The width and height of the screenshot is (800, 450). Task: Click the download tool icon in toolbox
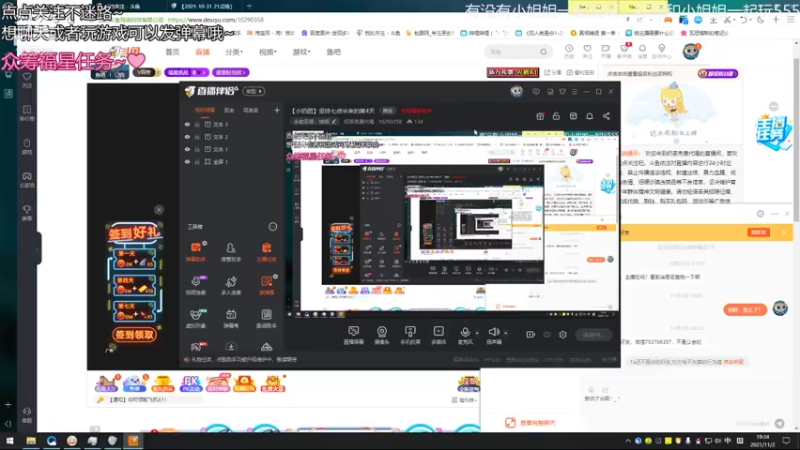coord(231,347)
